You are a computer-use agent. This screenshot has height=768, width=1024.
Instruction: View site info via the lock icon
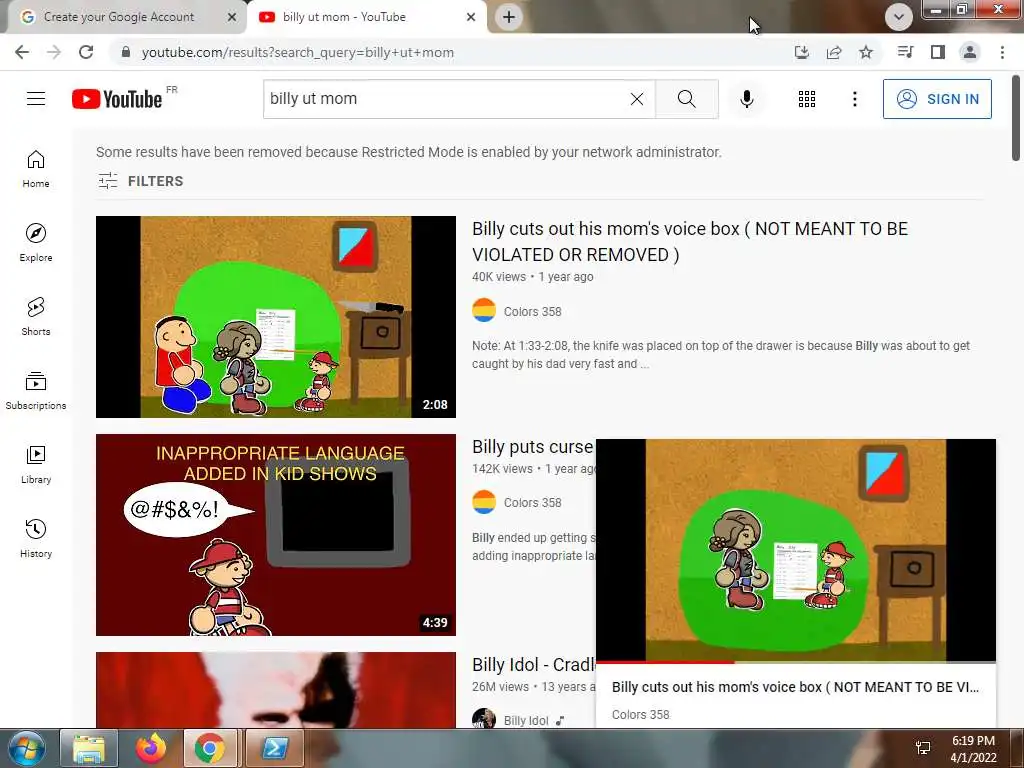click(126, 52)
